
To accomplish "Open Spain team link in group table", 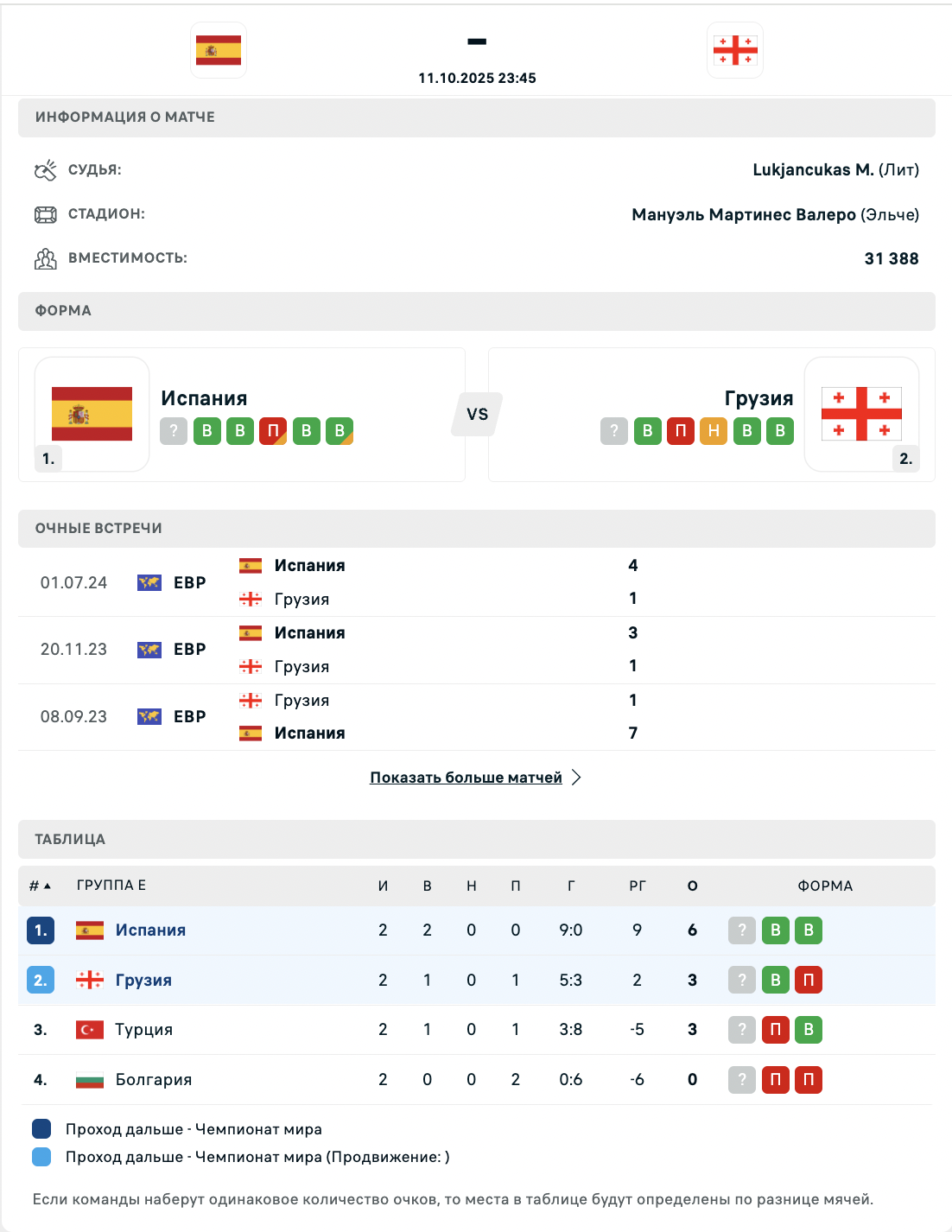I will (150, 930).
